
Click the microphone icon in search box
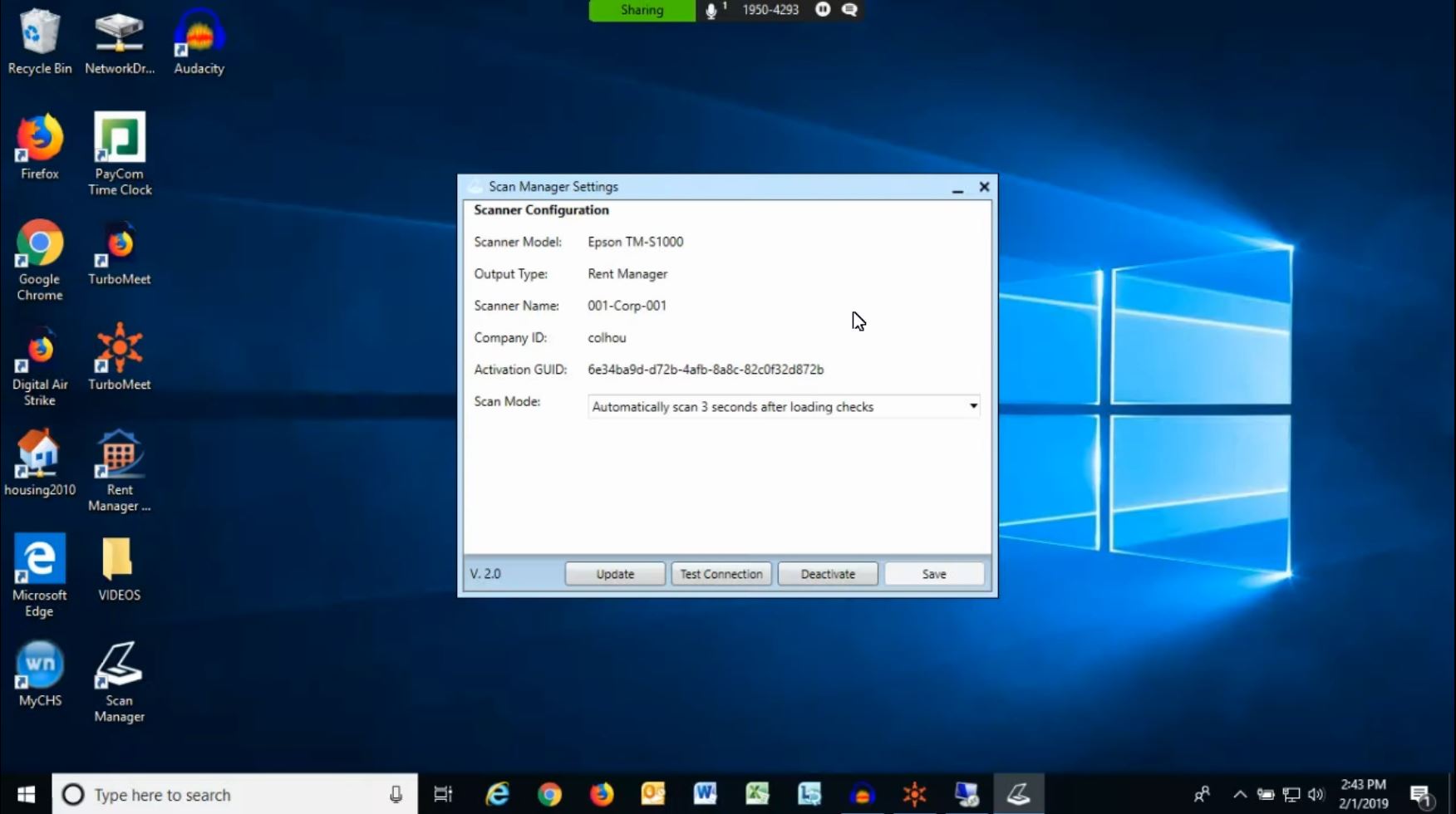[396, 795]
